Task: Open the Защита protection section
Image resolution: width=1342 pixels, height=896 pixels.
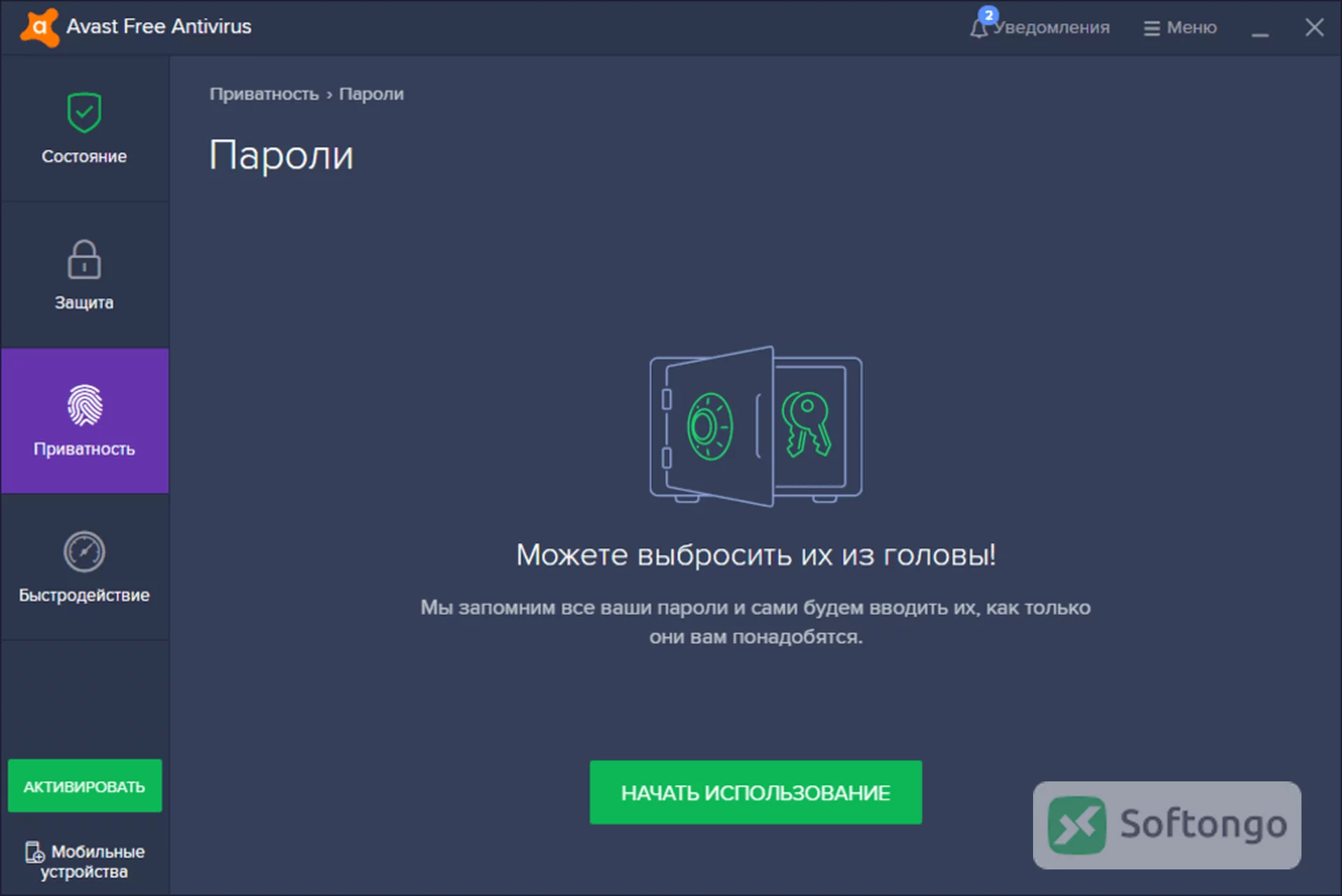Action: pos(85,275)
